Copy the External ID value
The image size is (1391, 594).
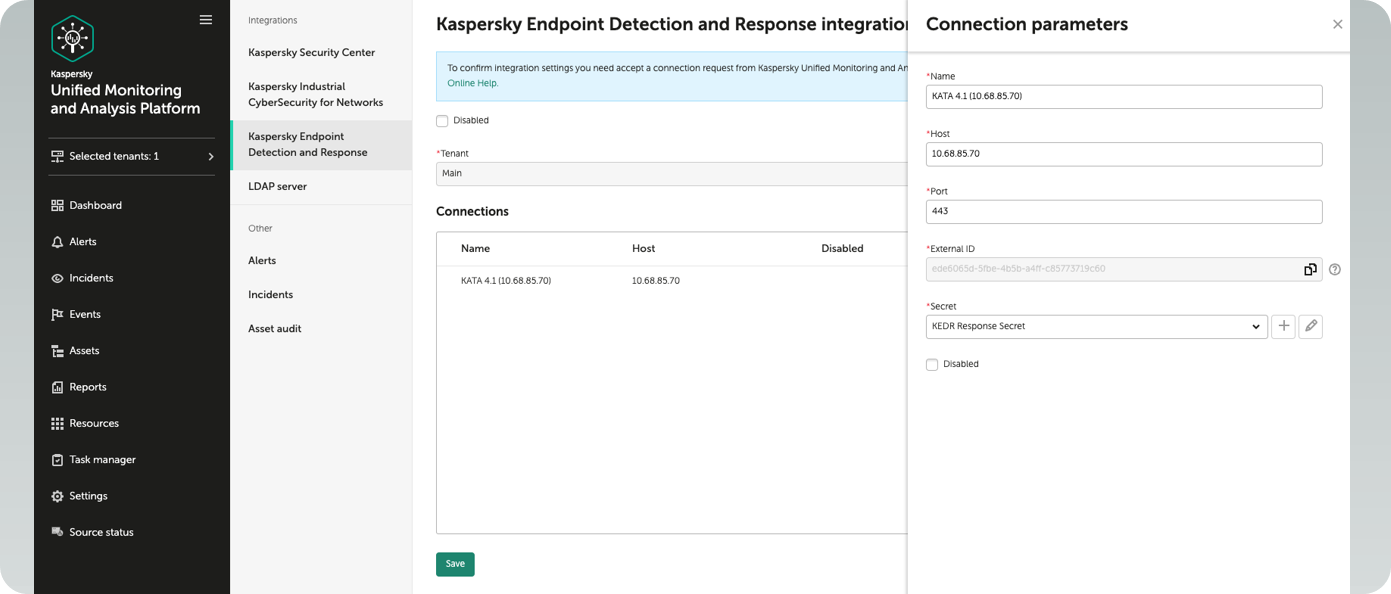1310,269
